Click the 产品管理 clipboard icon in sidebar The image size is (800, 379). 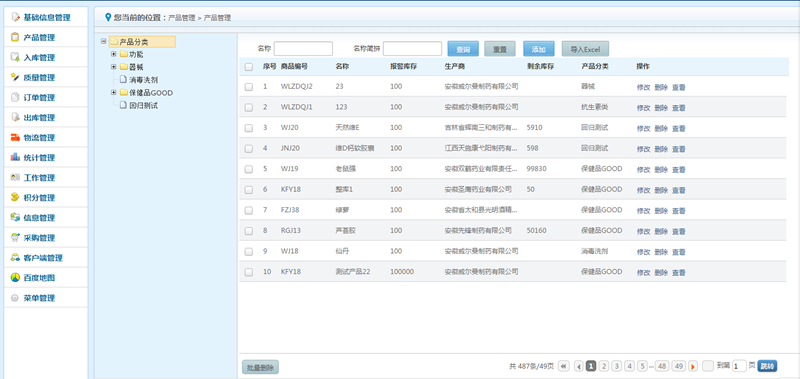tap(15, 37)
